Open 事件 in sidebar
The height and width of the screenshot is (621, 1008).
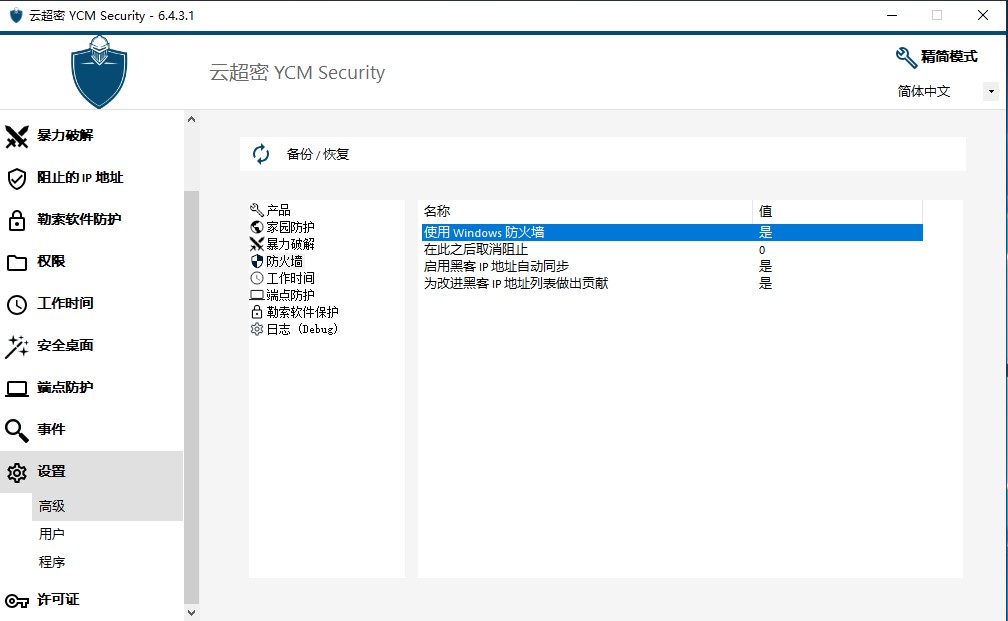[51, 429]
